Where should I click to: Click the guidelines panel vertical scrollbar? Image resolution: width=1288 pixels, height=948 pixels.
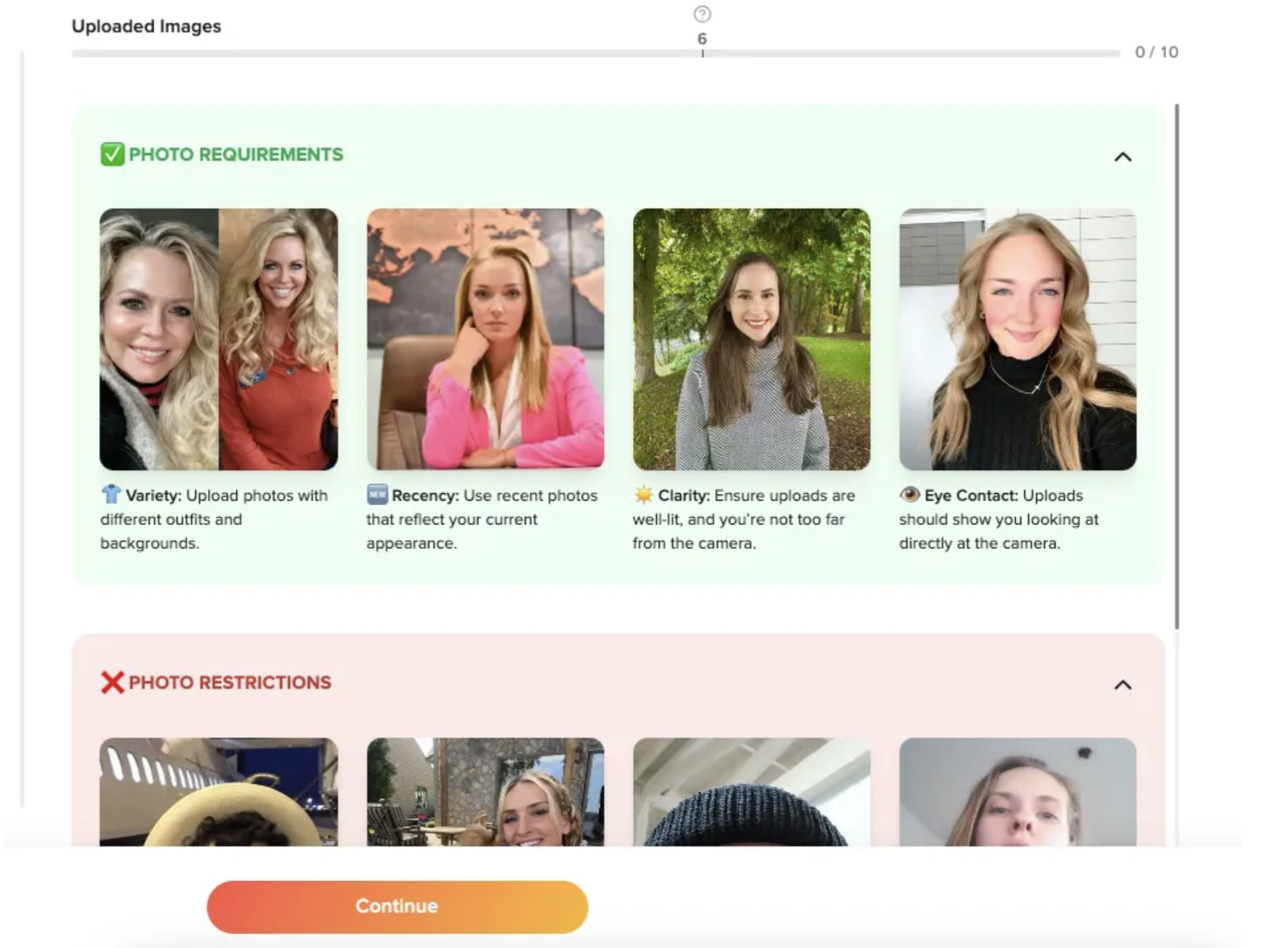pos(1177,366)
